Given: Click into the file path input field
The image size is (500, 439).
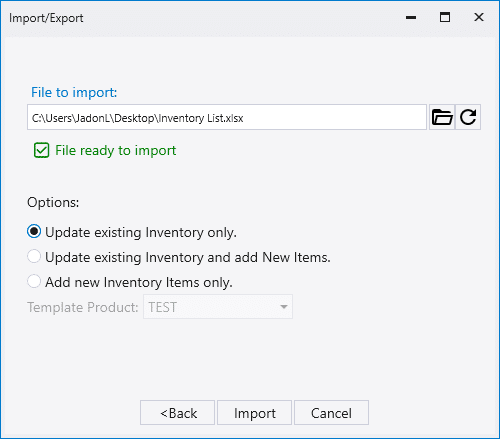Looking at the screenshot, I should pyautogui.click(x=227, y=117).
